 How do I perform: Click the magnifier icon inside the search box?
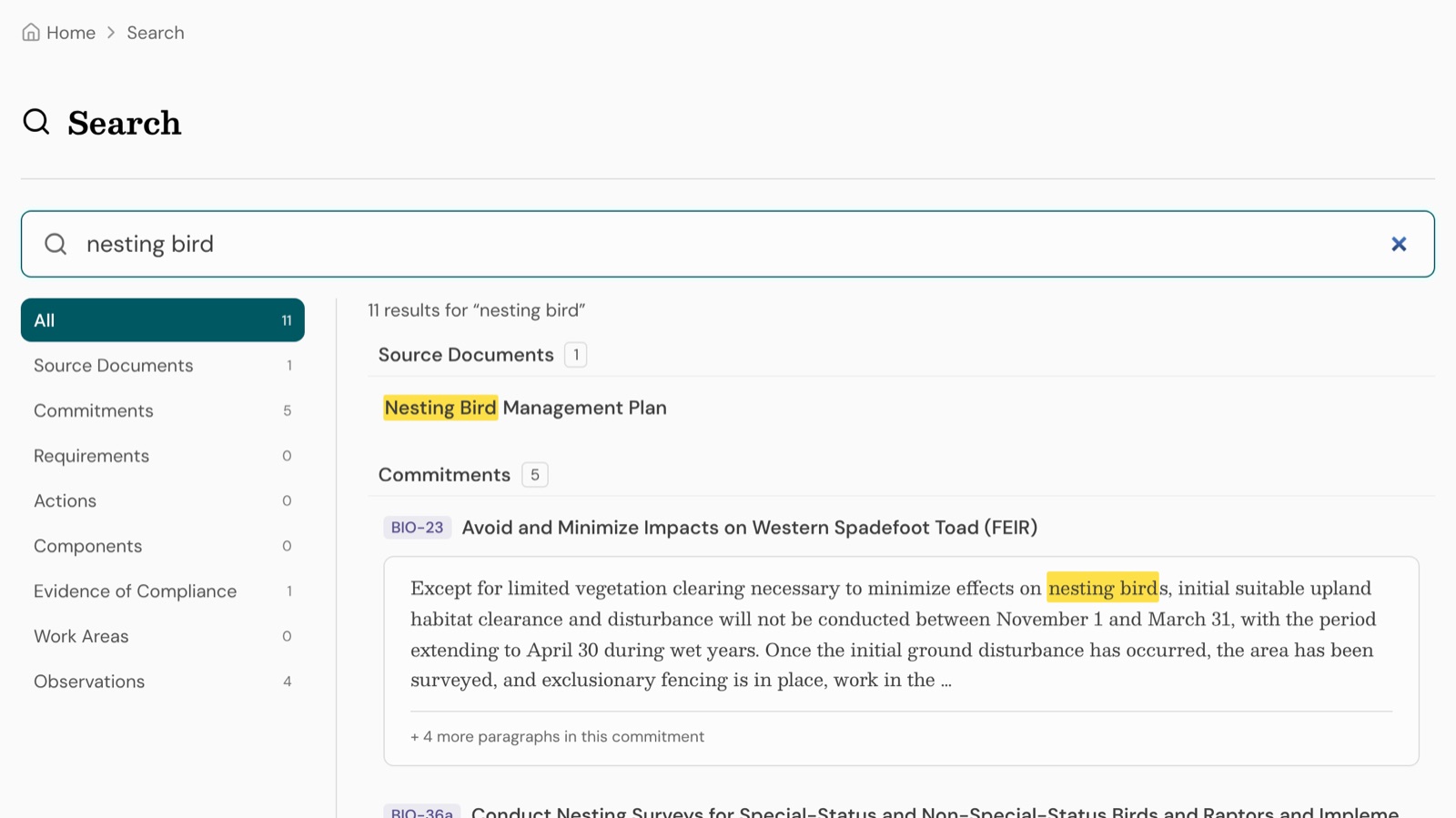(56, 244)
